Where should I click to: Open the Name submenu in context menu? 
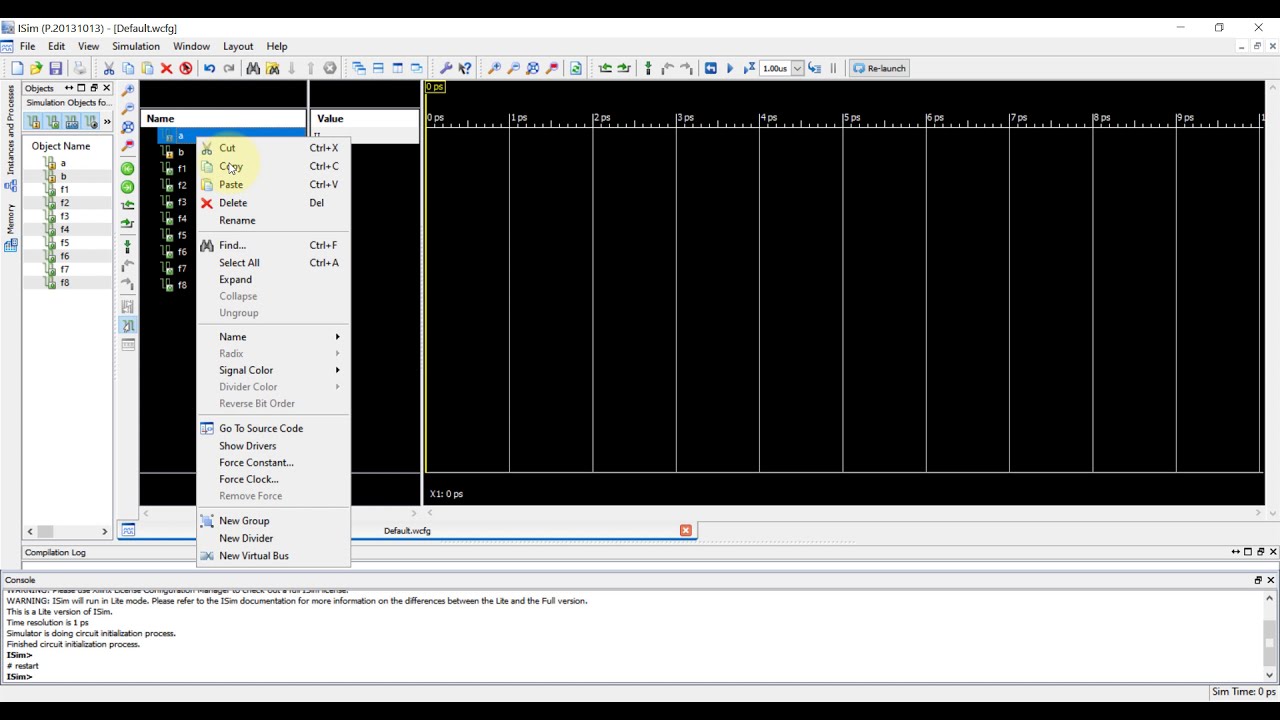tap(273, 337)
